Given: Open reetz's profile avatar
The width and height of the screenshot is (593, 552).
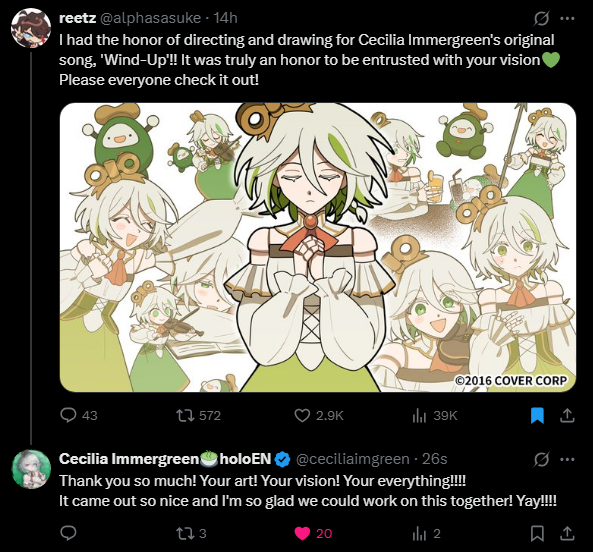Looking at the screenshot, I should (31, 28).
